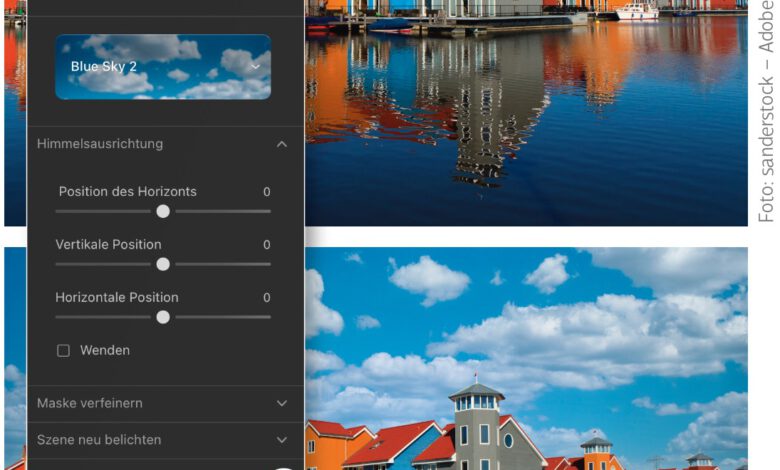Click the Himmelsausrichtung section title
The height and width of the screenshot is (470, 780).
pyautogui.click(x=100, y=144)
